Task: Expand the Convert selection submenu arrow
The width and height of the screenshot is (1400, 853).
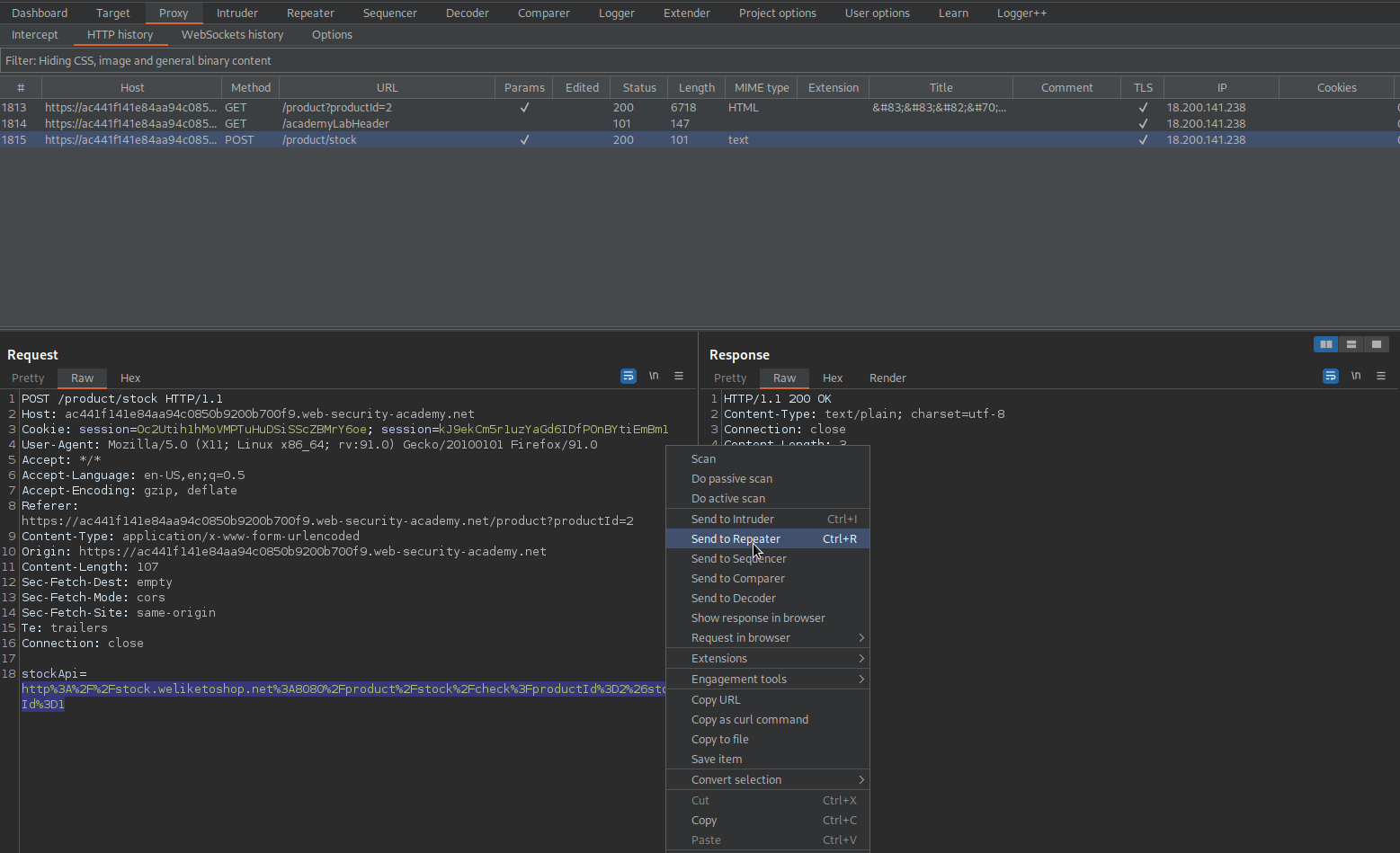Action: coord(861,780)
